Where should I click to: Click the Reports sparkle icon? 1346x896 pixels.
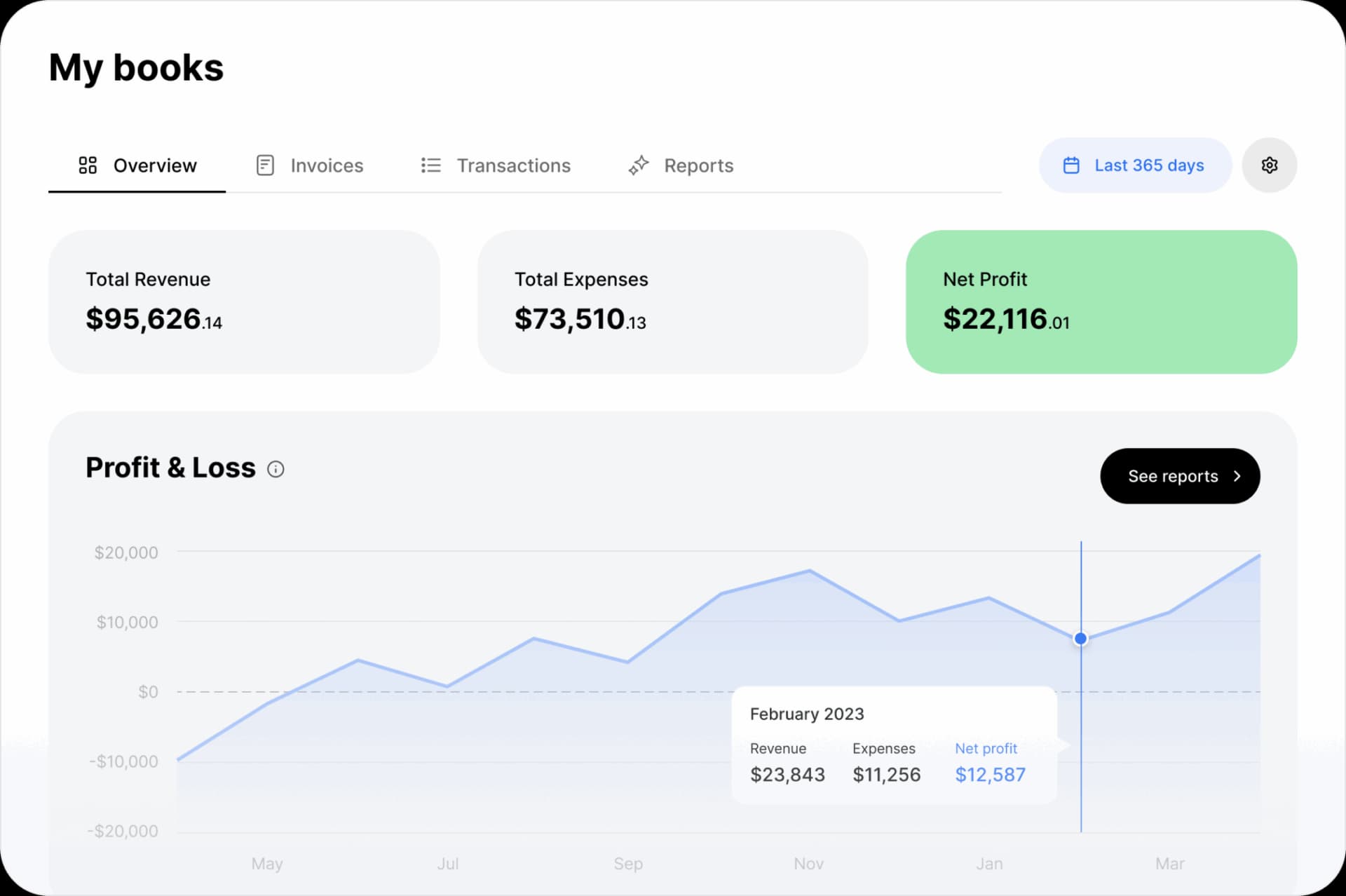[638, 165]
